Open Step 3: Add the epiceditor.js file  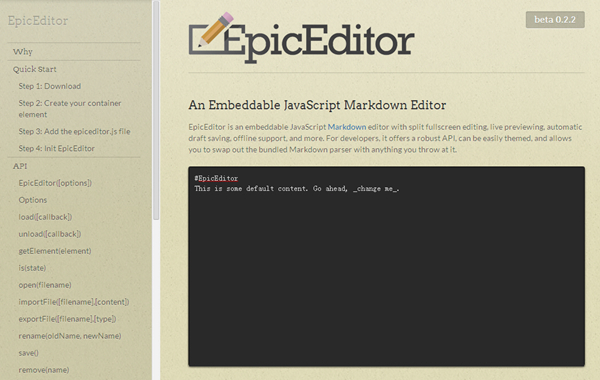click(x=75, y=131)
